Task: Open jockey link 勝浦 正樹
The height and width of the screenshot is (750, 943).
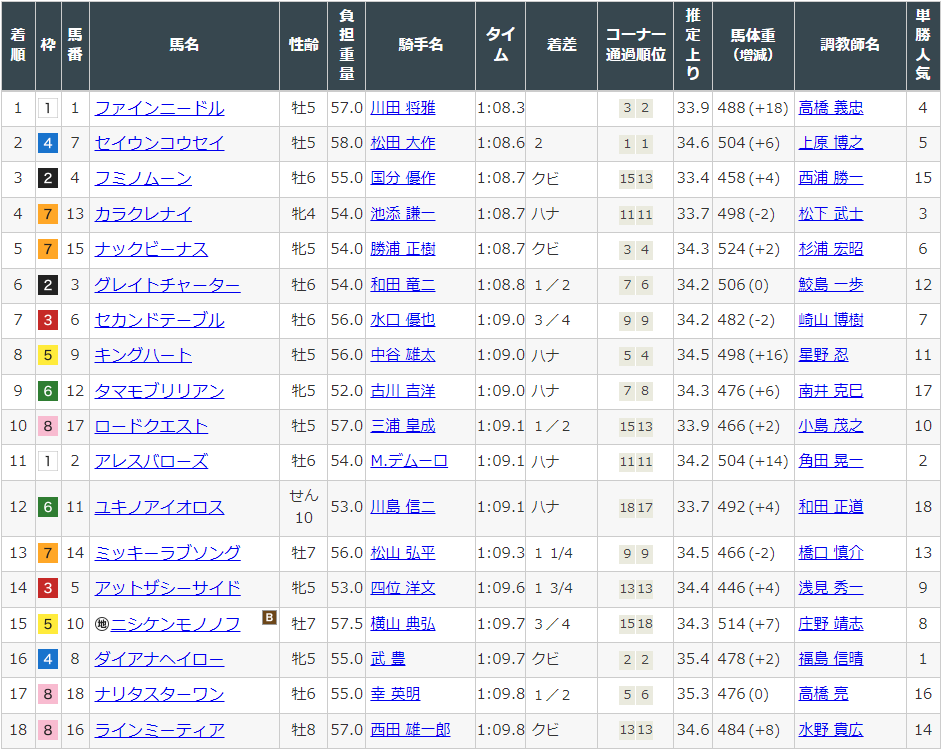Action: [x=403, y=249]
